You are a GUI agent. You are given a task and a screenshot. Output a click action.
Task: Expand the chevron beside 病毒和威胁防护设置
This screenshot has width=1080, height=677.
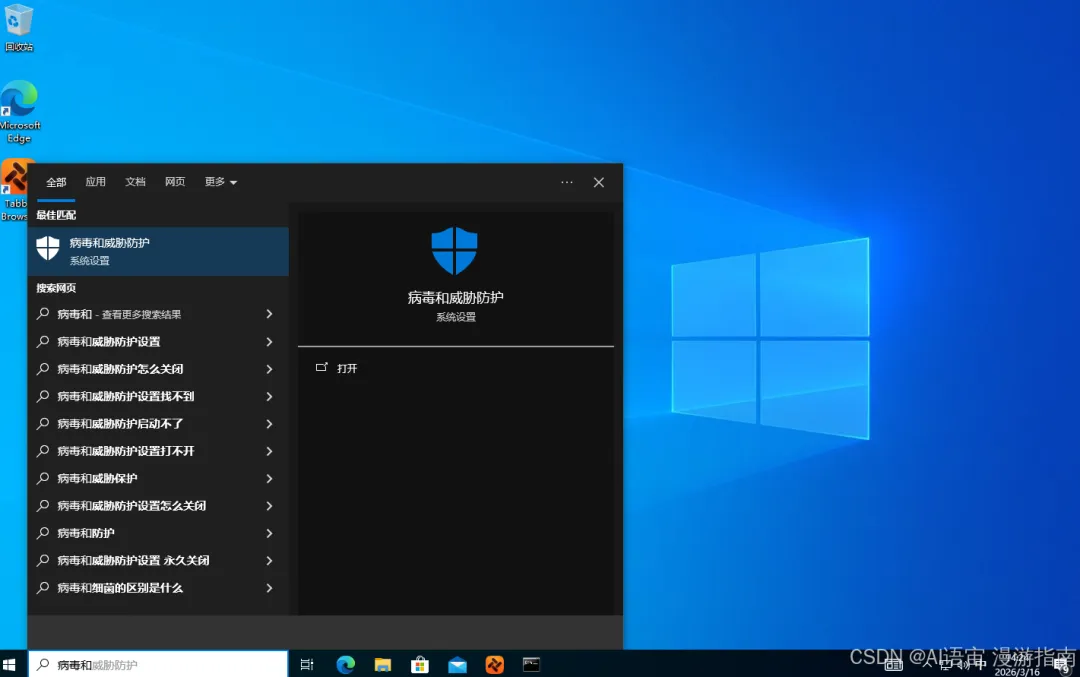(x=269, y=342)
